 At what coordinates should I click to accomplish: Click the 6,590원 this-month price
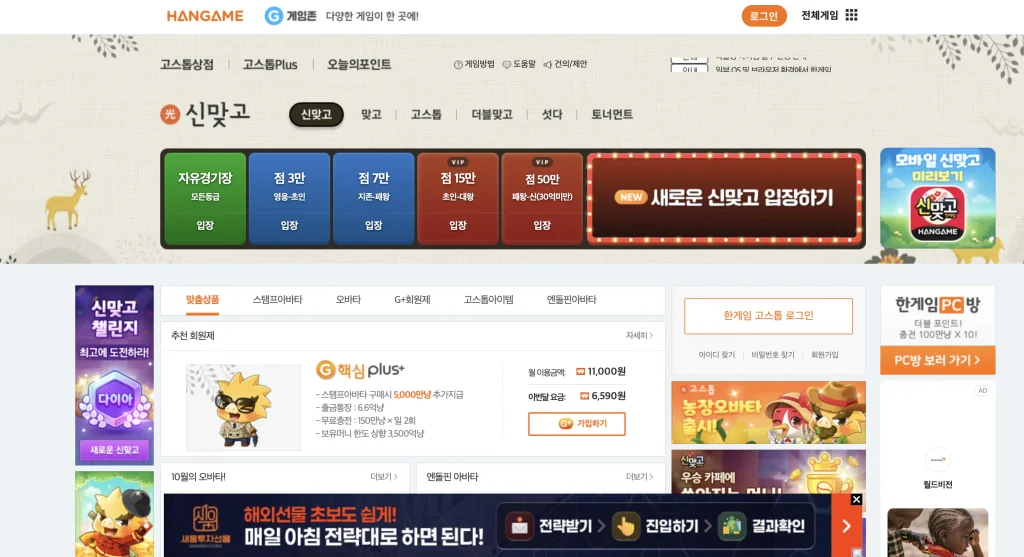coord(608,396)
